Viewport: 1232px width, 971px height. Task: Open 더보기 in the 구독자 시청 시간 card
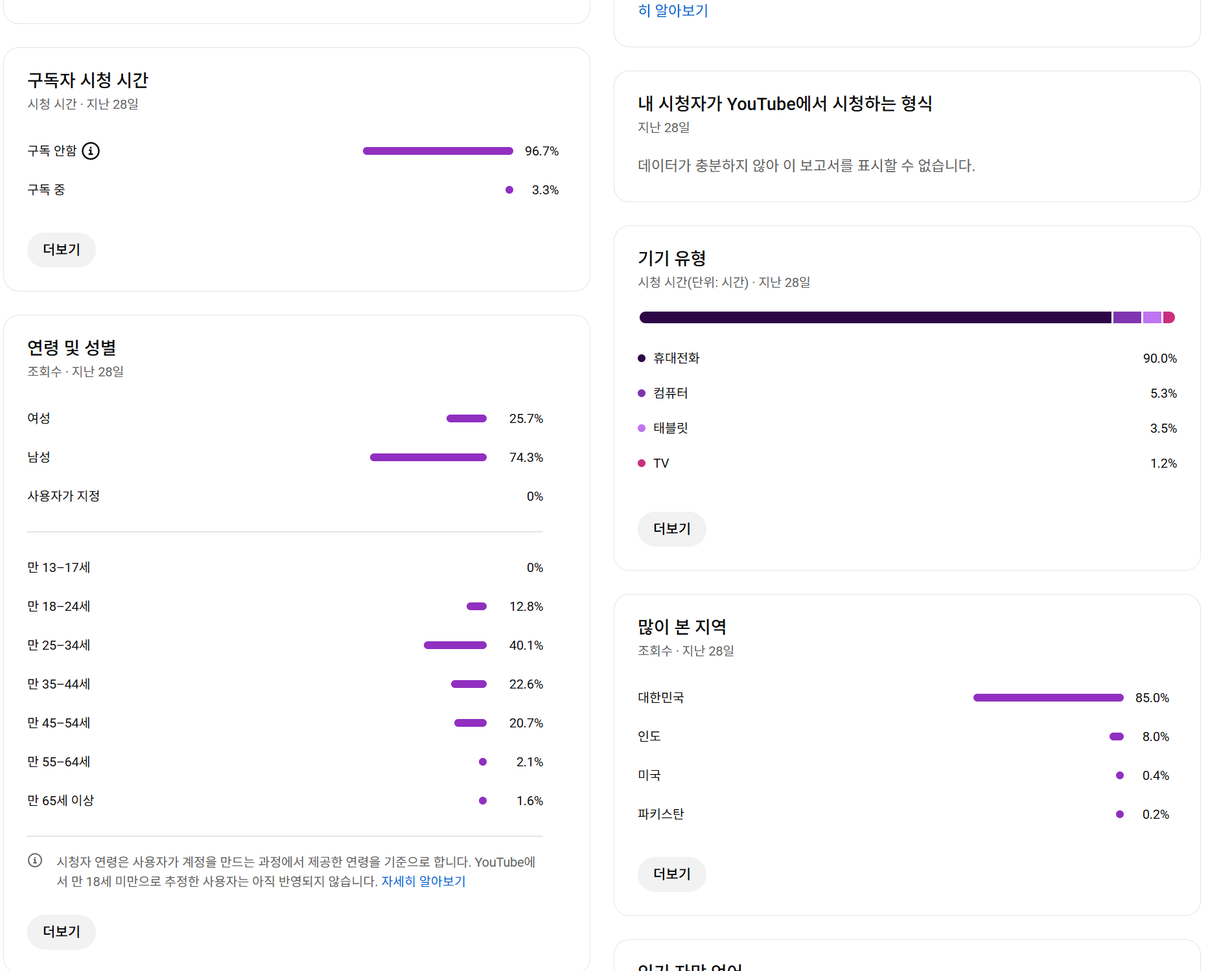tap(62, 250)
